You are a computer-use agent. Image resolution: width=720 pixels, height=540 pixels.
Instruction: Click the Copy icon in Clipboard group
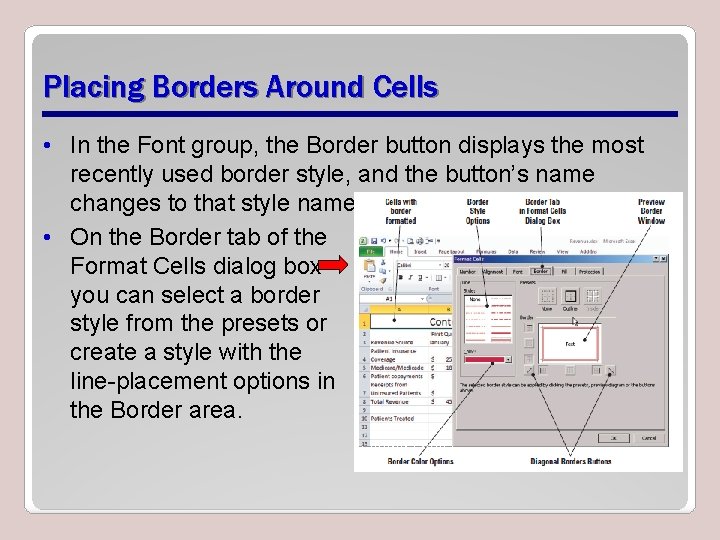tap(382, 271)
